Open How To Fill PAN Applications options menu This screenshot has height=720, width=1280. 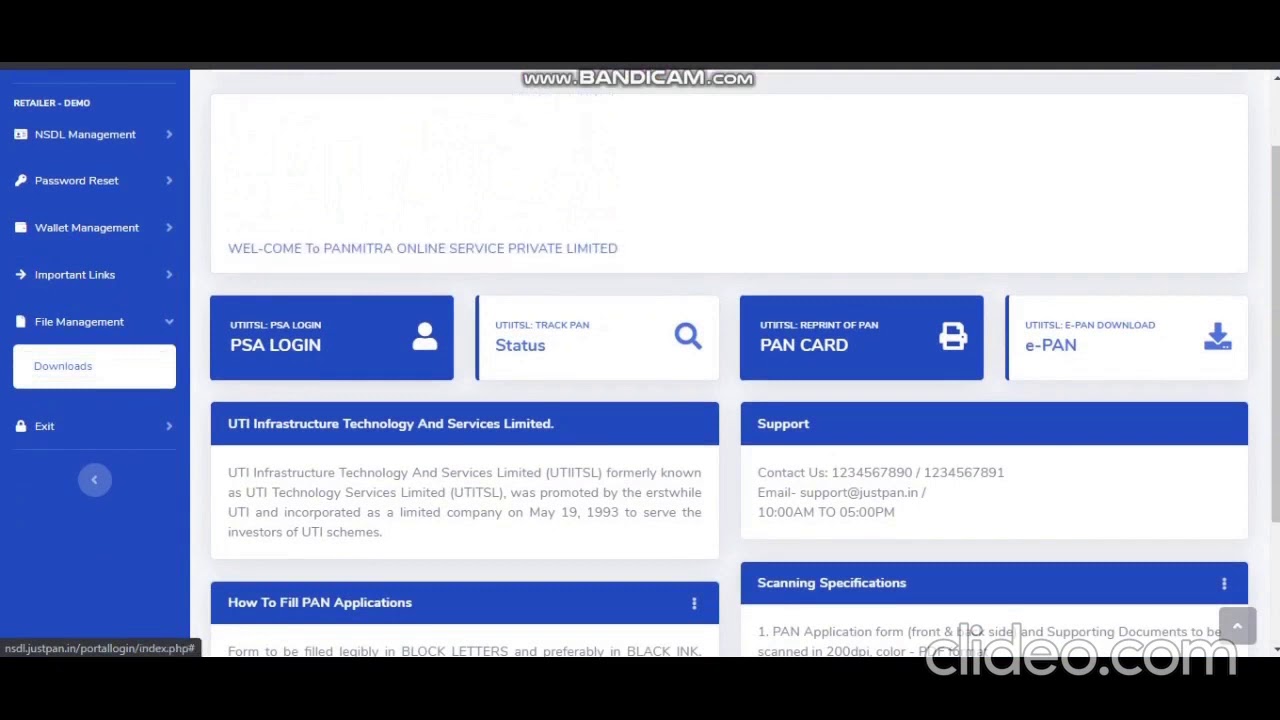[694, 603]
